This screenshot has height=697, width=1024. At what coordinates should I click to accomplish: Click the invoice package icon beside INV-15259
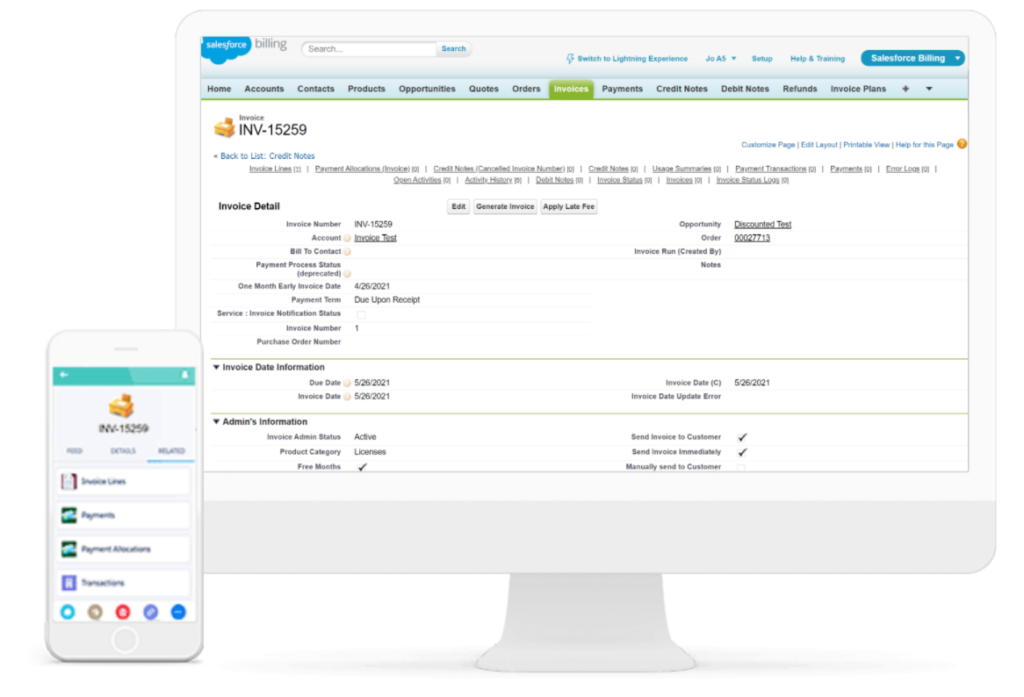point(227,125)
